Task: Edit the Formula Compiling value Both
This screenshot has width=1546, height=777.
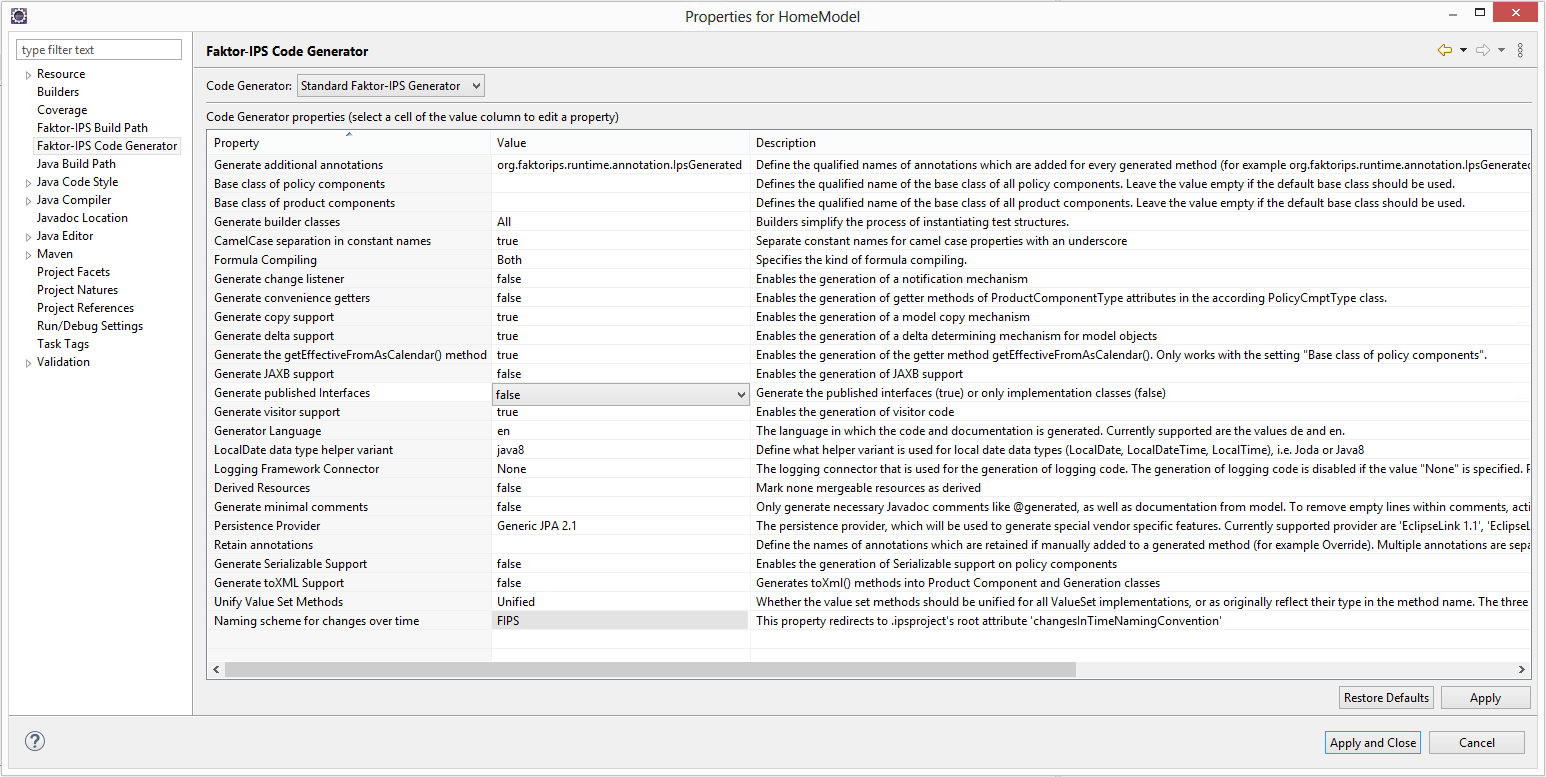Action: (x=620, y=260)
